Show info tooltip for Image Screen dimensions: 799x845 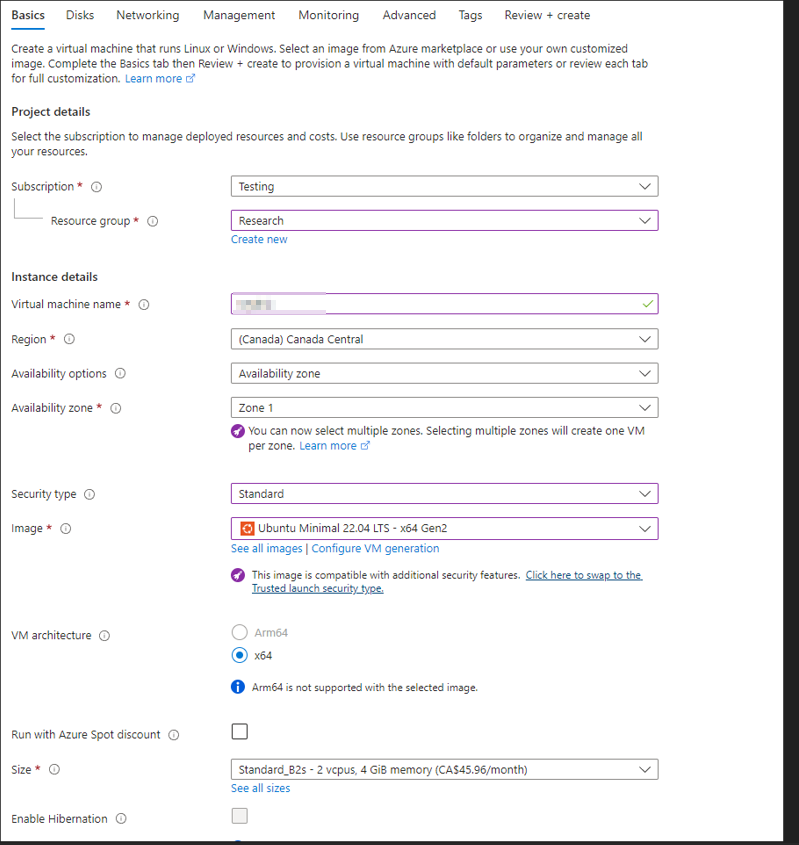66,529
